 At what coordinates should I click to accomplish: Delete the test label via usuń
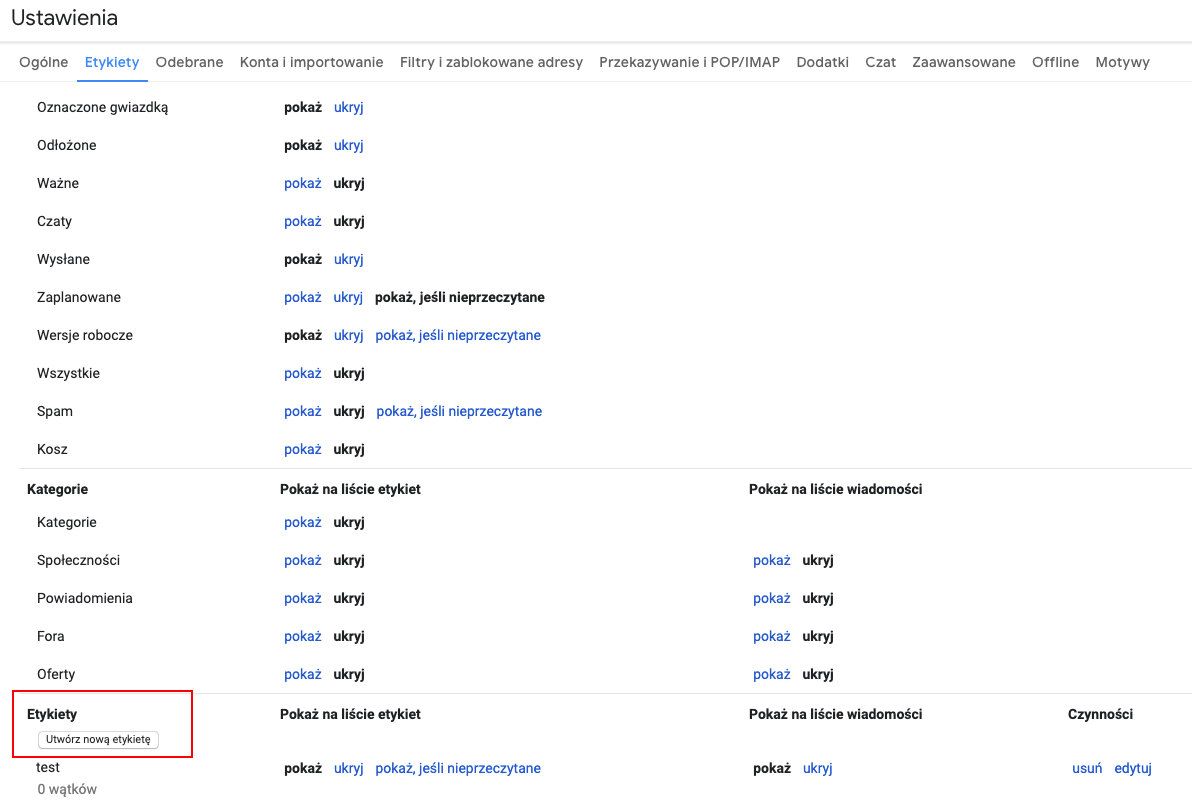point(1086,768)
